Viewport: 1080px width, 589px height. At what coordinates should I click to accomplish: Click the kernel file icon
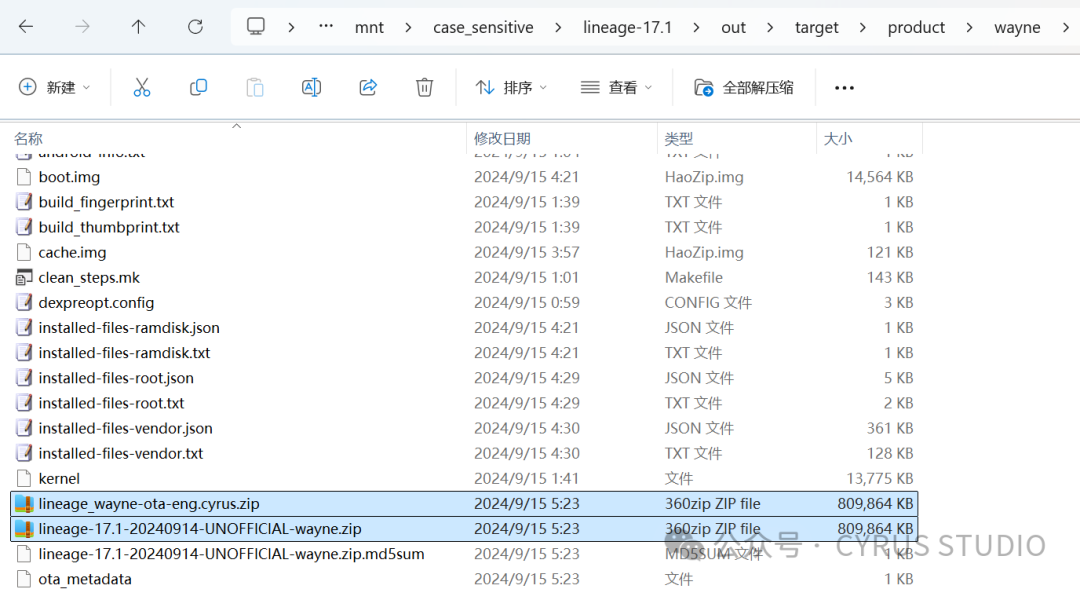coord(24,479)
